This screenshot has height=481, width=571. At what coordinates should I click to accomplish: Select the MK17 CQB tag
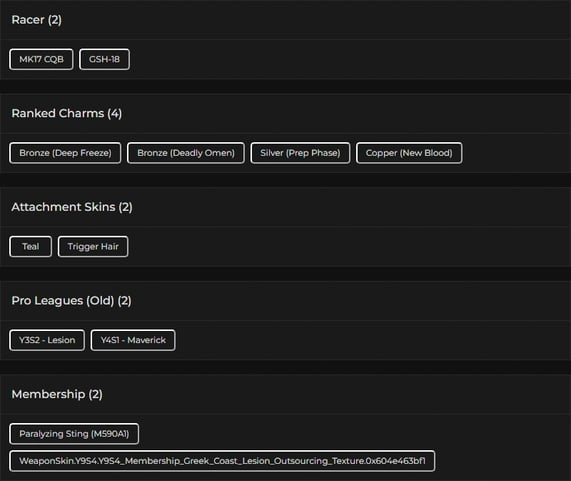tap(41, 59)
